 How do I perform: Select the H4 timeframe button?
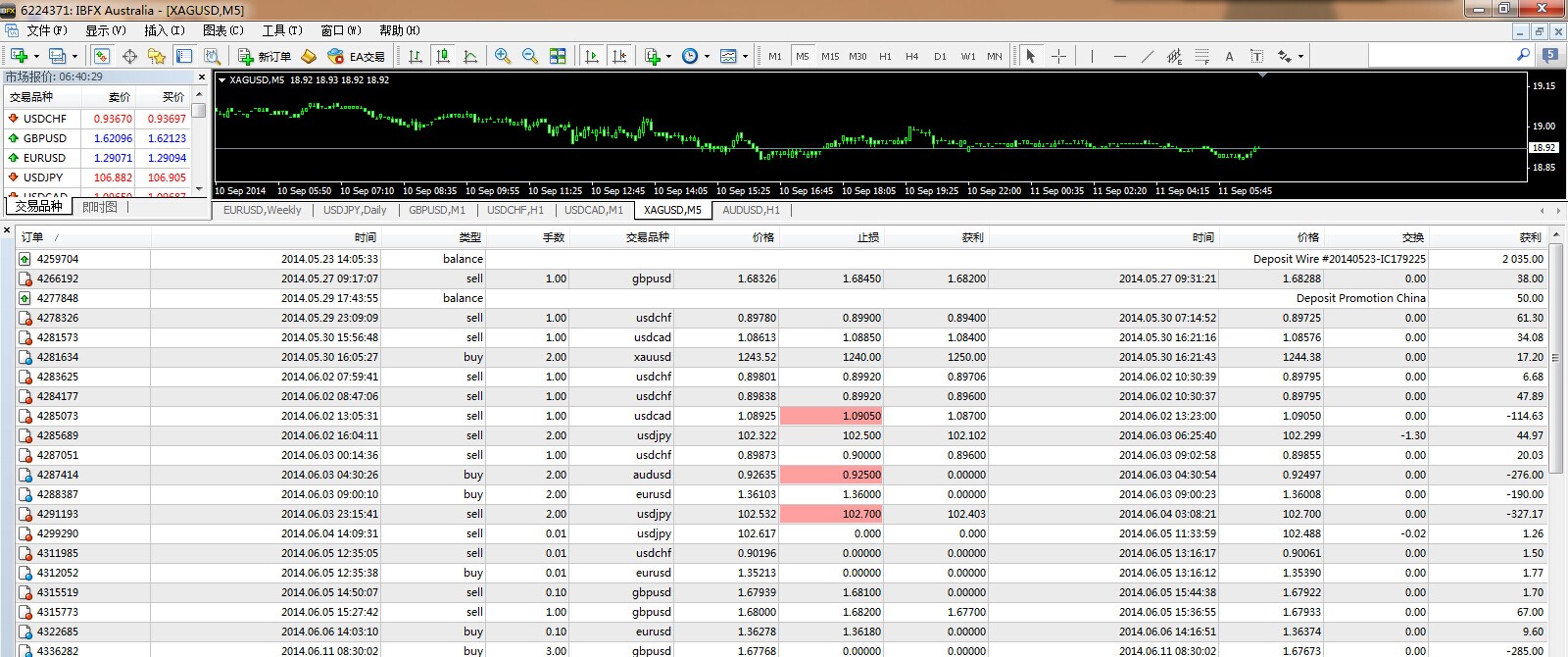[912, 56]
